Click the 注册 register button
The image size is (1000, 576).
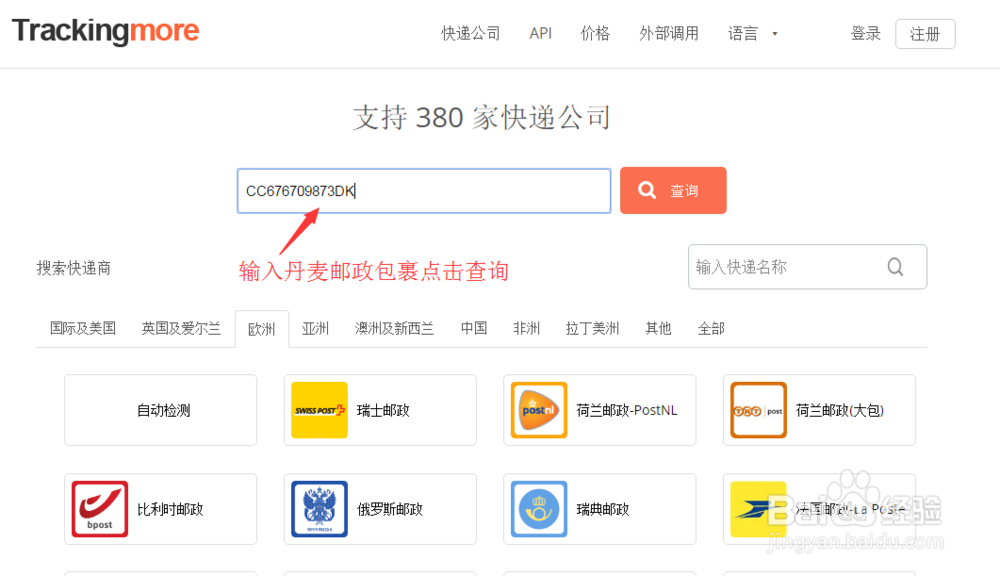point(925,33)
